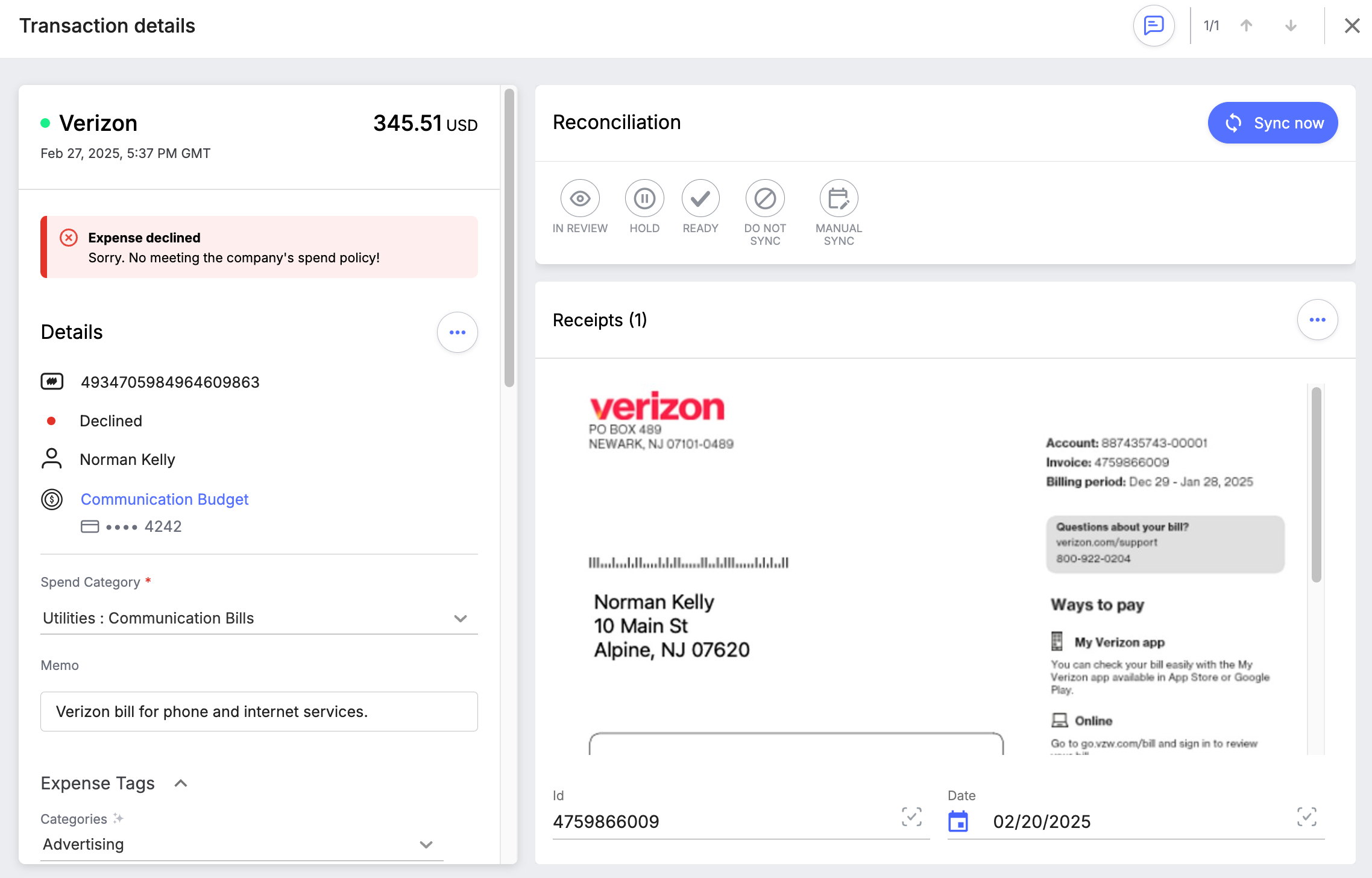1372x878 pixels.
Task: Click the Sync now button
Action: coord(1273,123)
